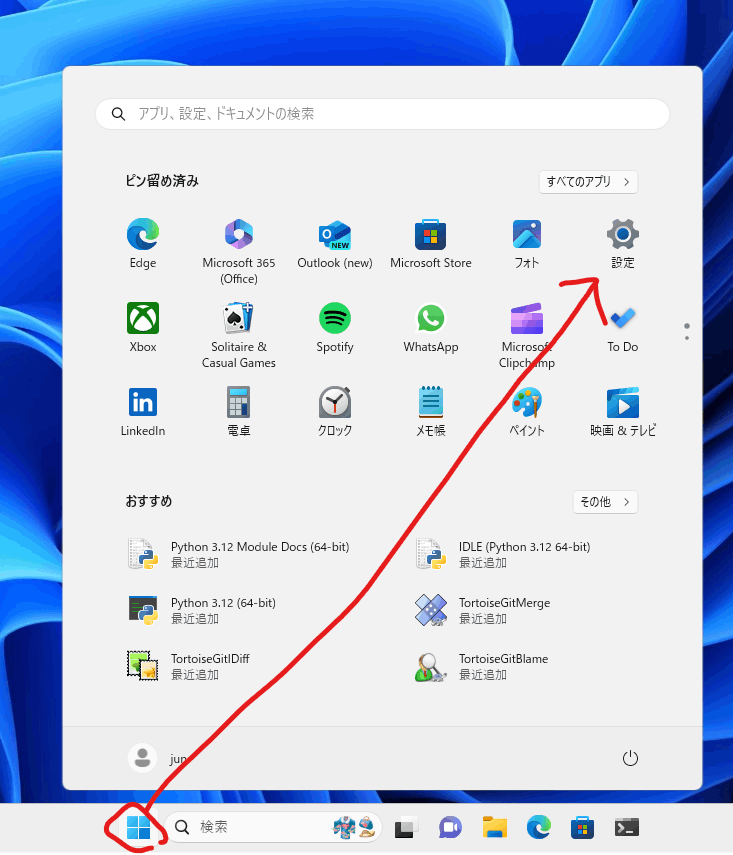Open the Chat app on taskbar
Viewport: 733px width, 855px height.
(x=450, y=827)
